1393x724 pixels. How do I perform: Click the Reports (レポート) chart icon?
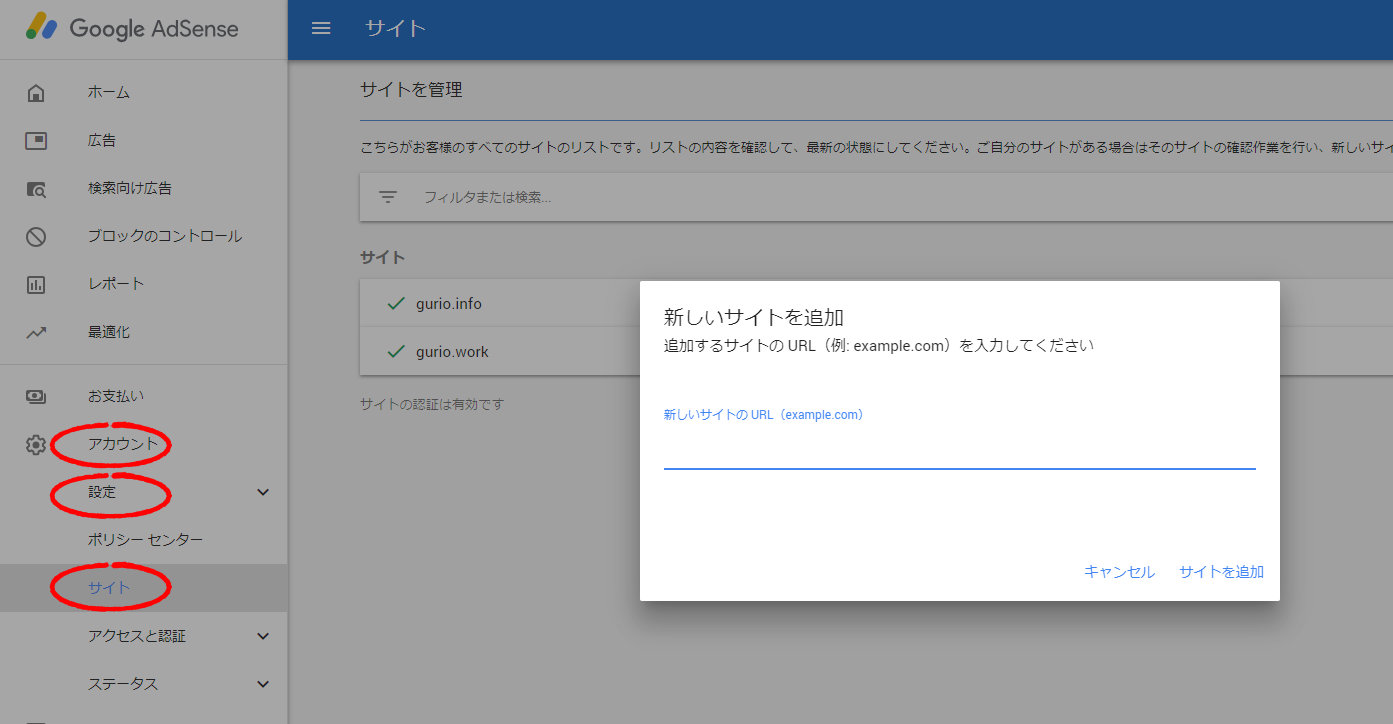point(36,285)
